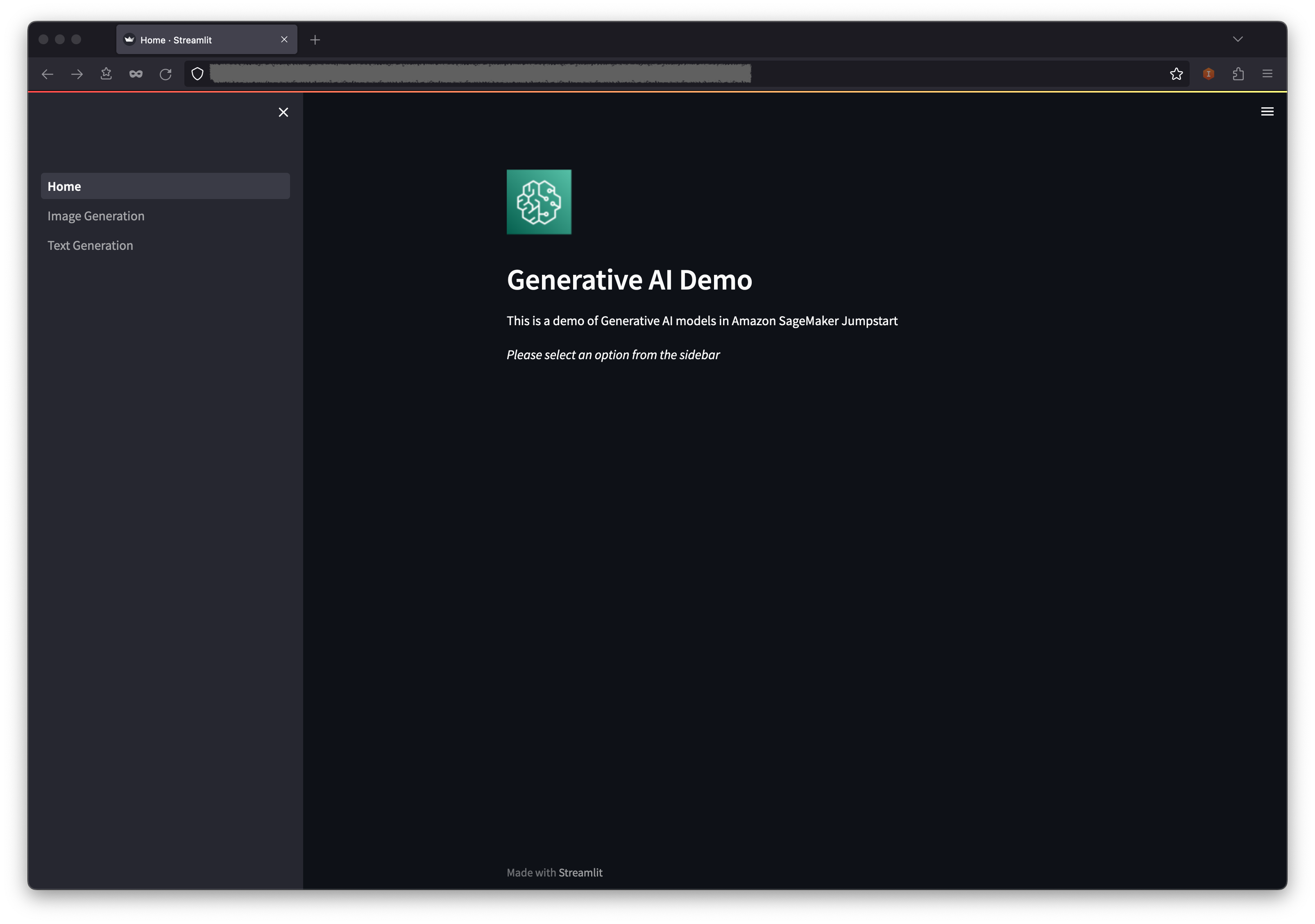Click the orange hexagon extension icon
Image resolution: width=1315 pixels, height=924 pixels.
[1208, 74]
